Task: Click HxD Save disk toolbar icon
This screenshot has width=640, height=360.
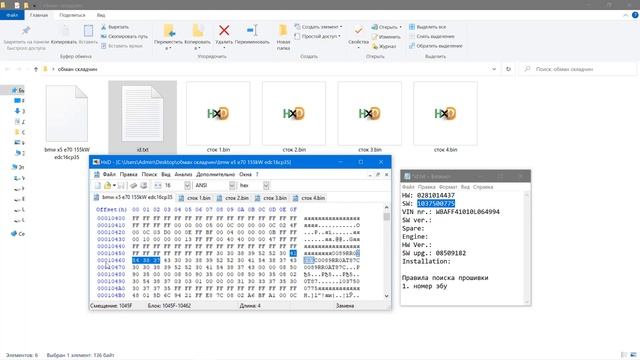Action: tap(121, 185)
